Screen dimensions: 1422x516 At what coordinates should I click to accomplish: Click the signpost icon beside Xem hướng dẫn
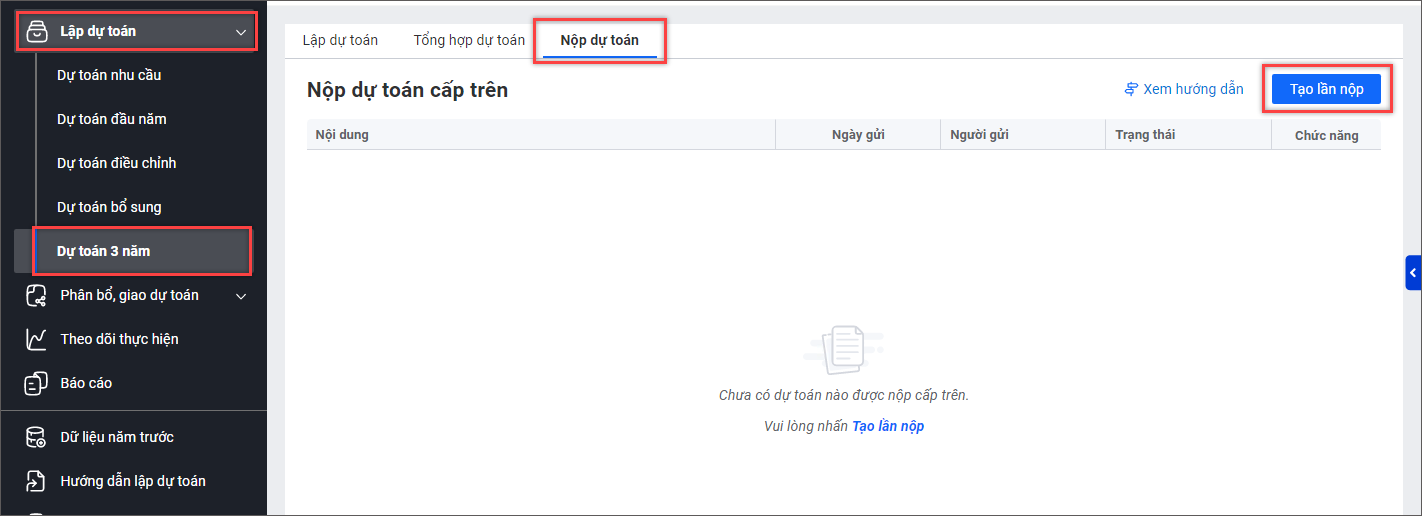point(1131,89)
